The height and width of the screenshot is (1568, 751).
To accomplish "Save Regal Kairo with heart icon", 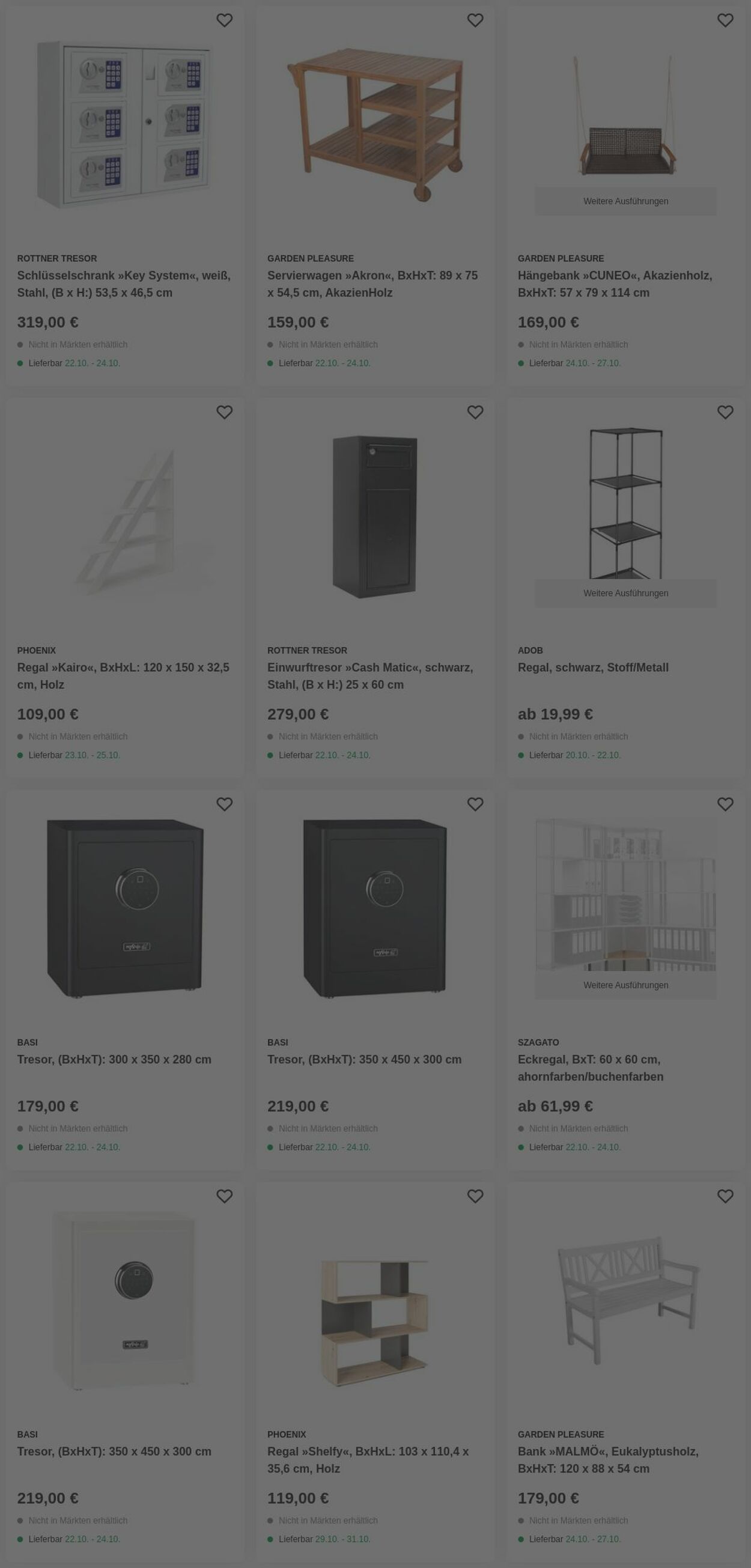I will [225, 412].
